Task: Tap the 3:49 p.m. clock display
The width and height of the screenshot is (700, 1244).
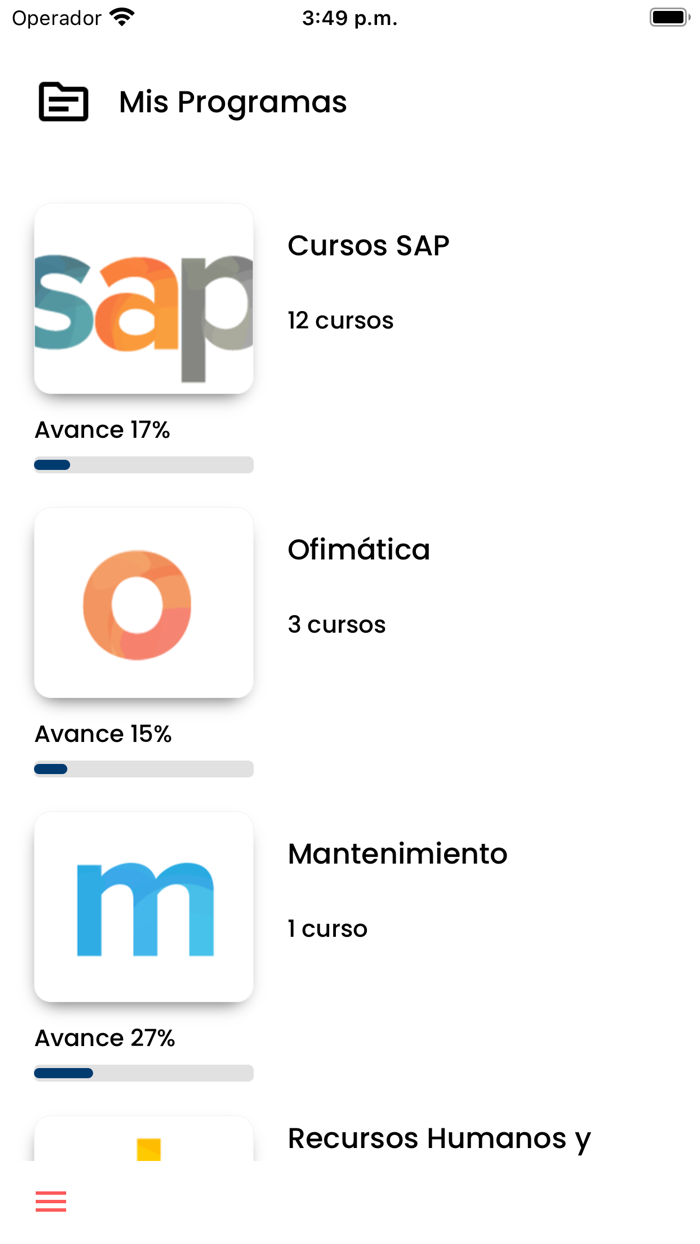Action: point(349,16)
